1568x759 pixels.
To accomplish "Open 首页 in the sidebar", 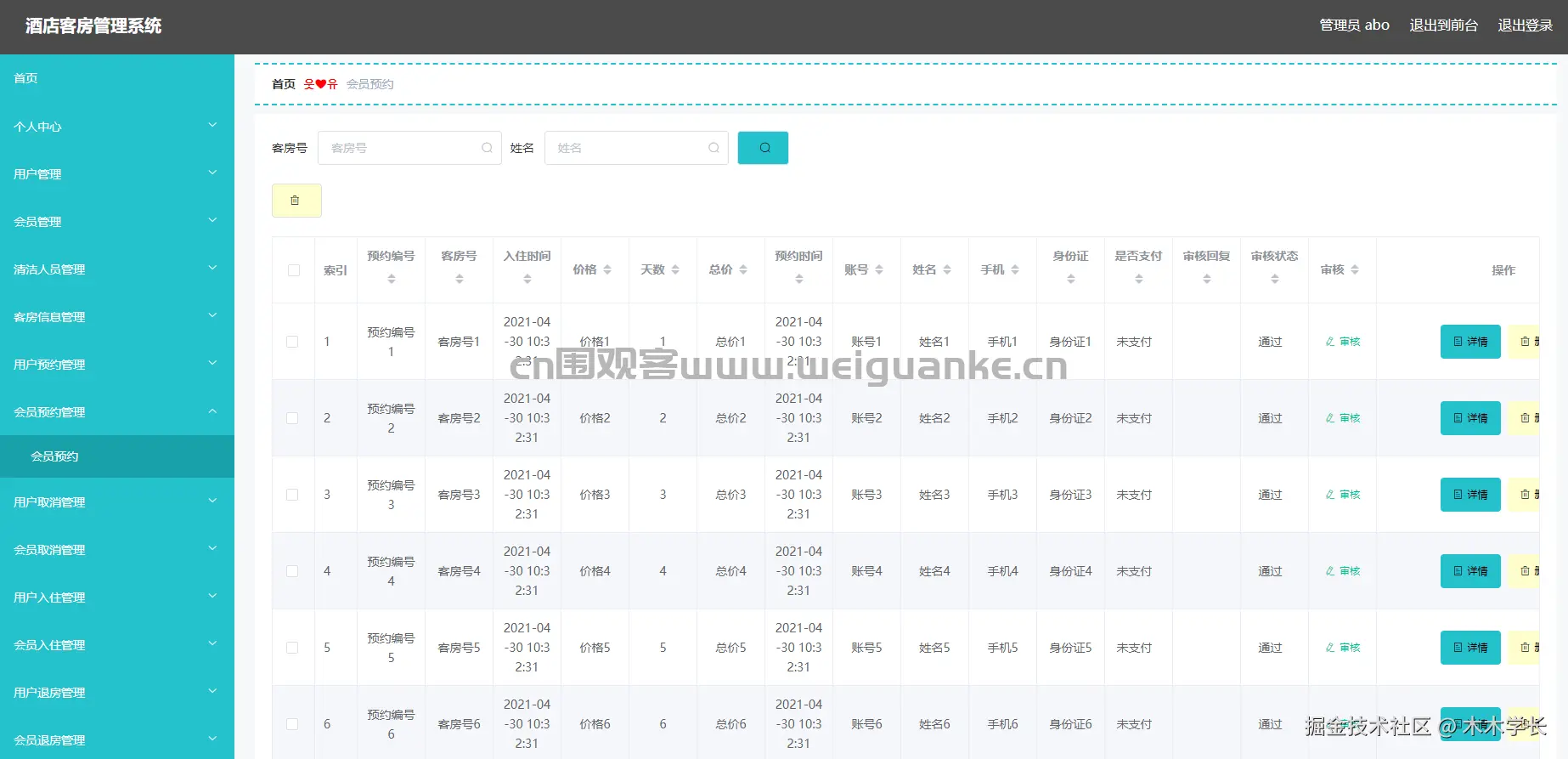I will click(117, 78).
